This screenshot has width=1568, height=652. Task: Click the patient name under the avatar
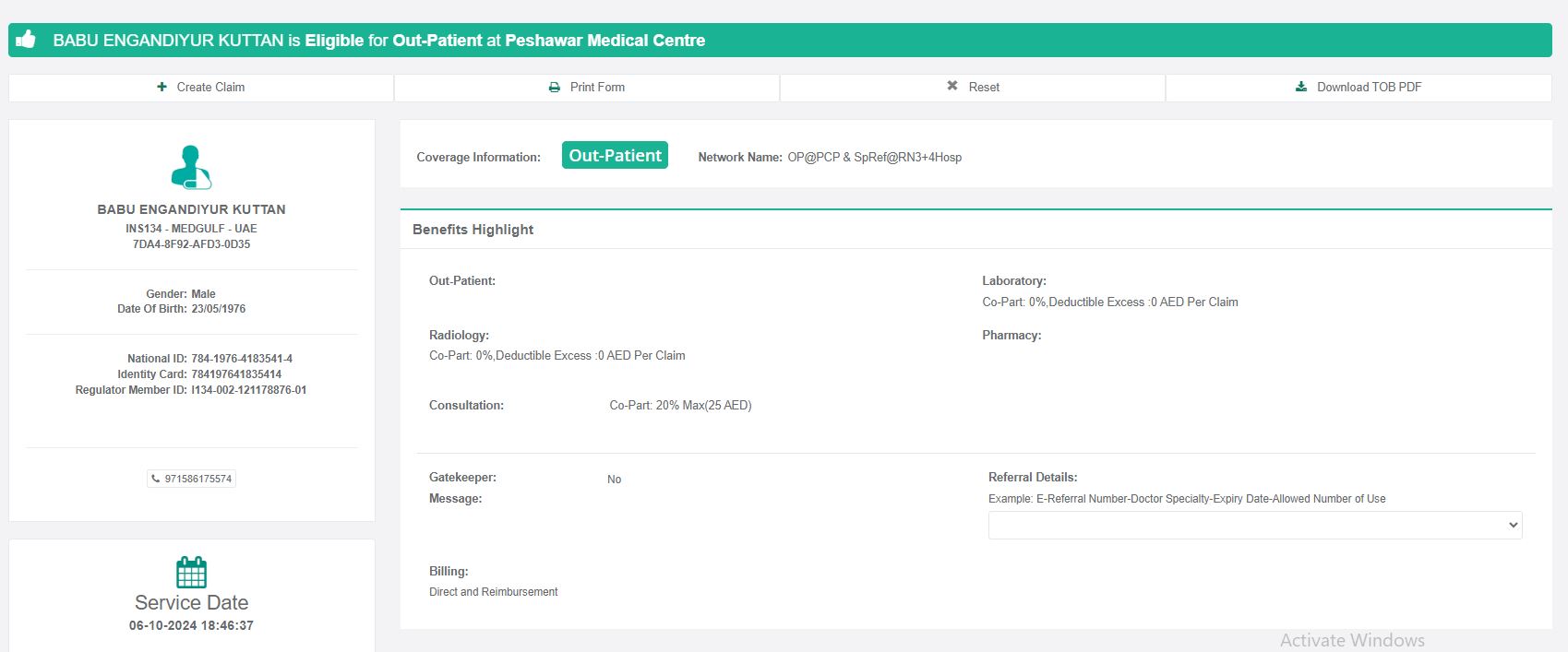[x=191, y=209]
